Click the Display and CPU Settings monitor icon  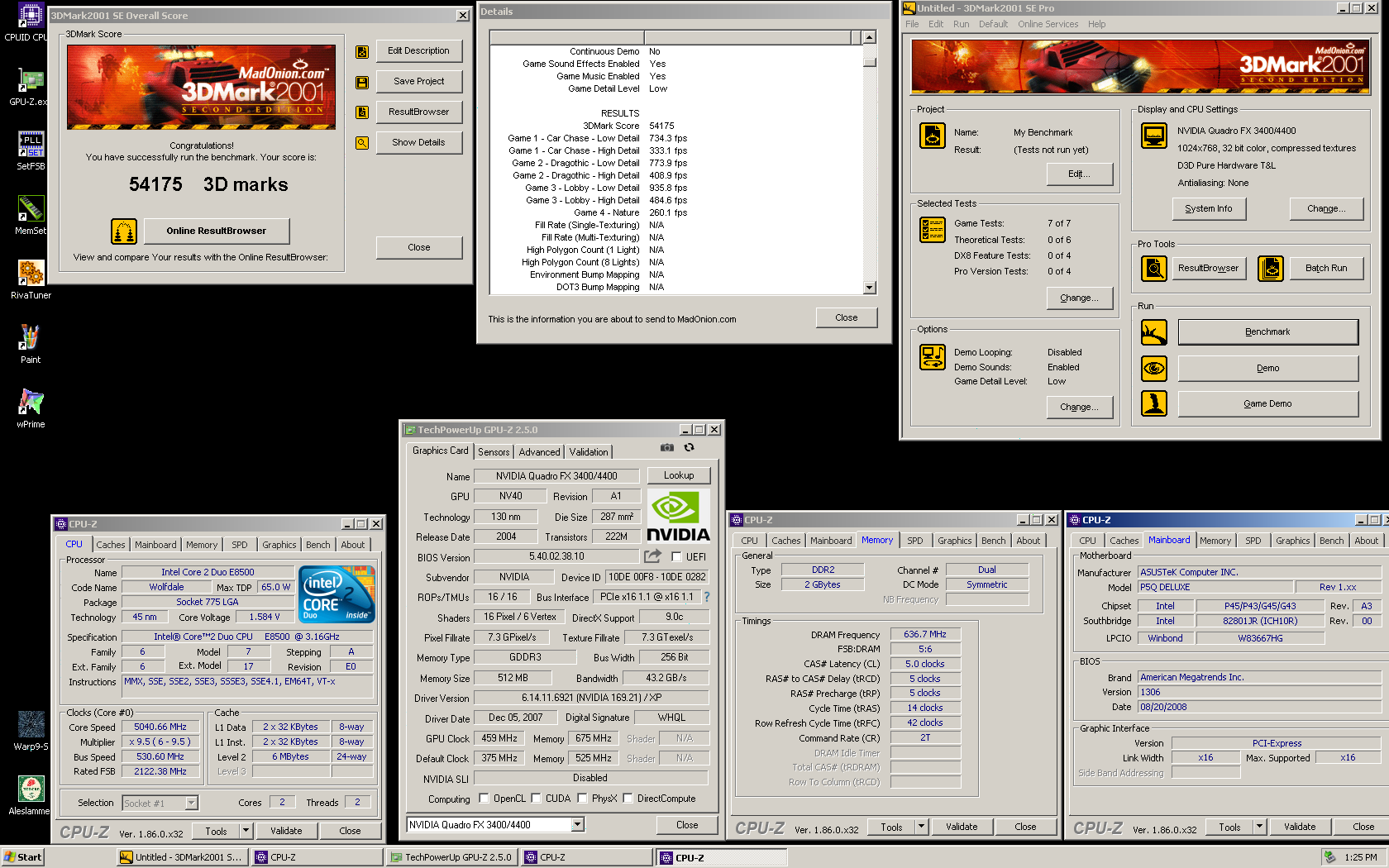(1154, 136)
